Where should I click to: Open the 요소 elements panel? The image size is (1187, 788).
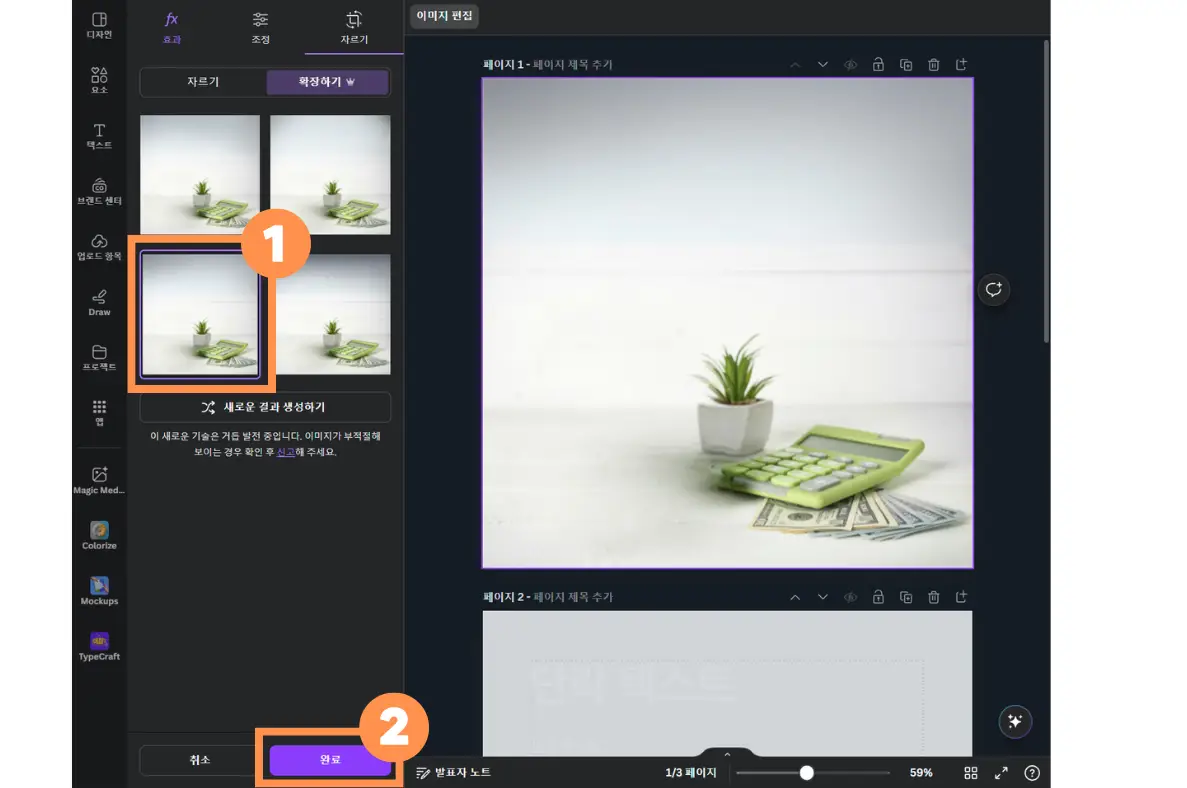point(99,80)
